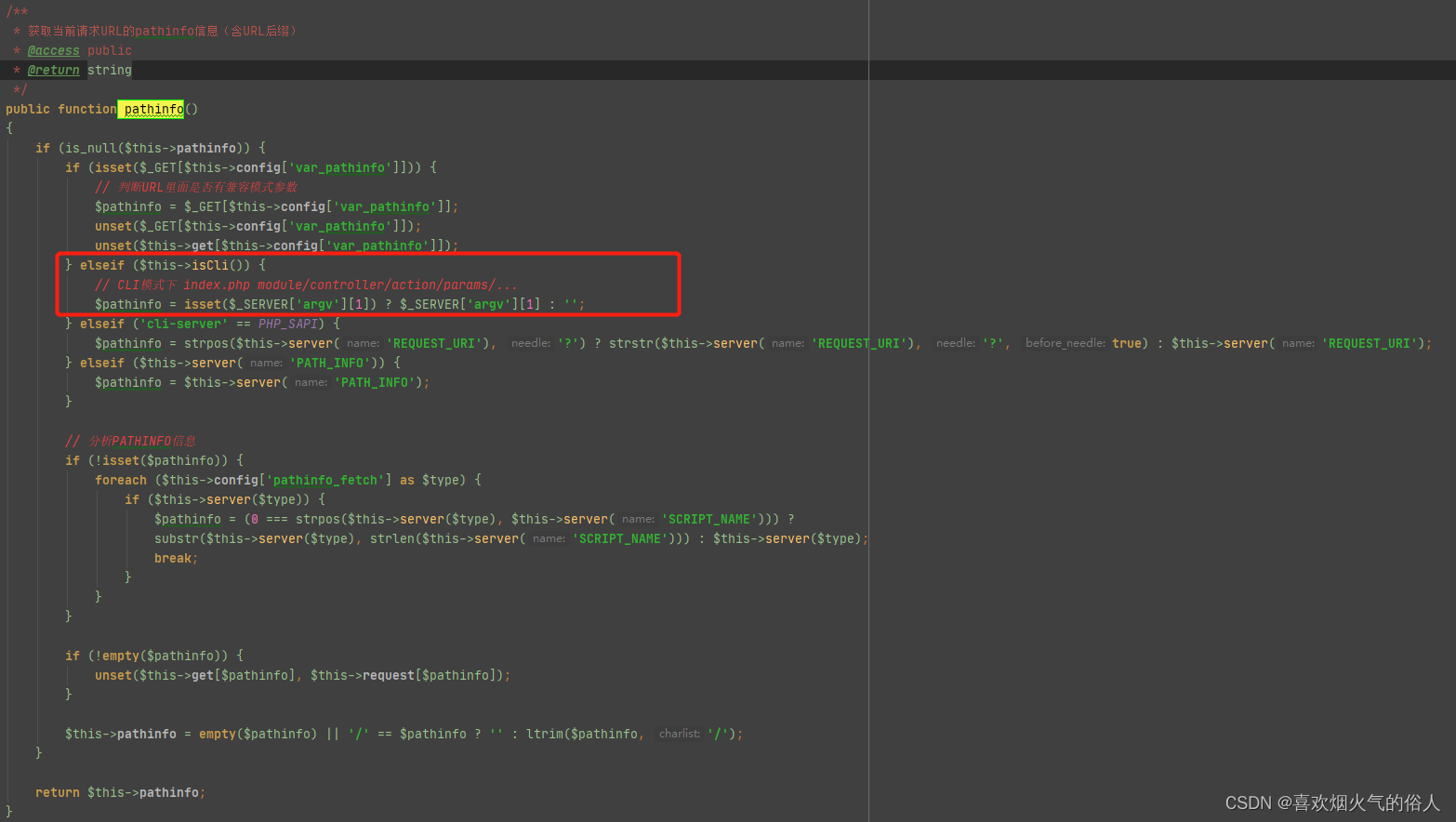Click 'request' in the unset($this->get...) line
Viewport: 1456px width, 822px height.
(x=389, y=675)
